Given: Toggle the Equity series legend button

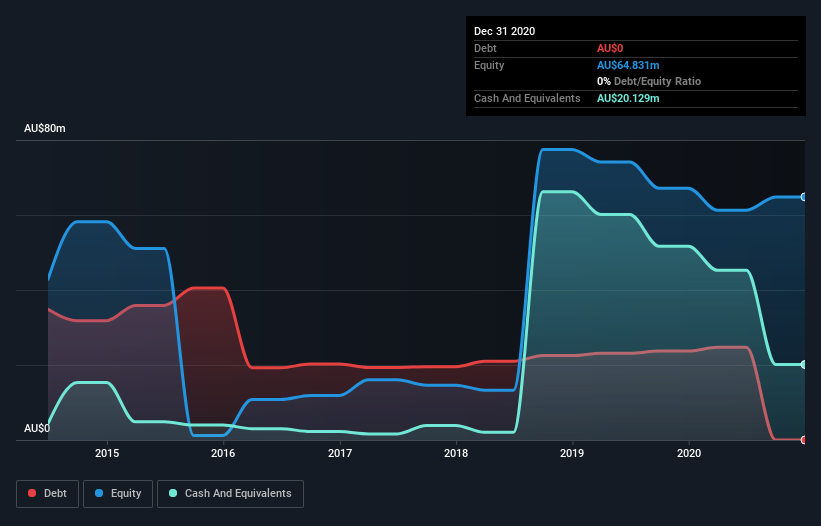Looking at the screenshot, I should (x=118, y=494).
